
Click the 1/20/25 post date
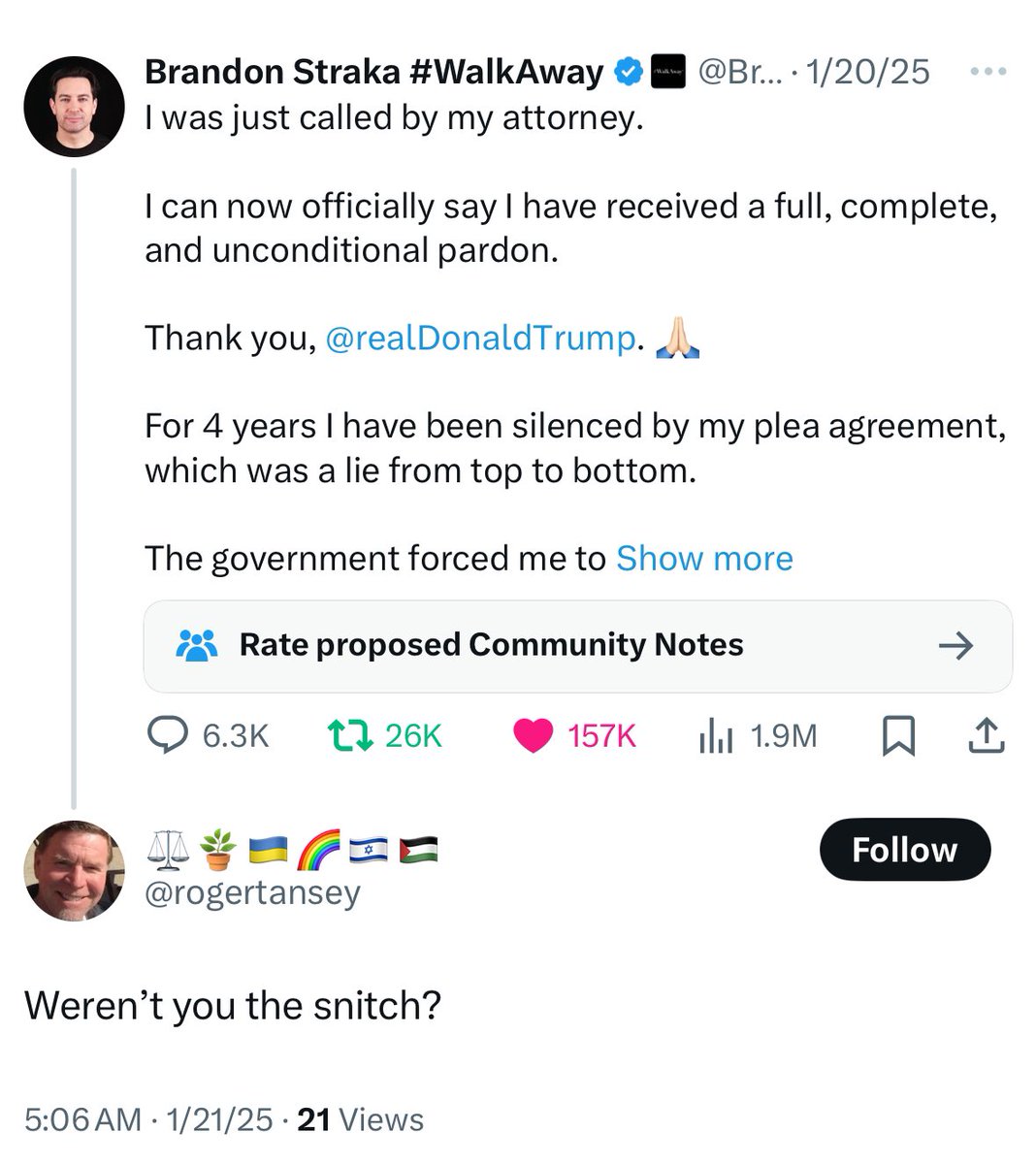pyautogui.click(x=867, y=72)
